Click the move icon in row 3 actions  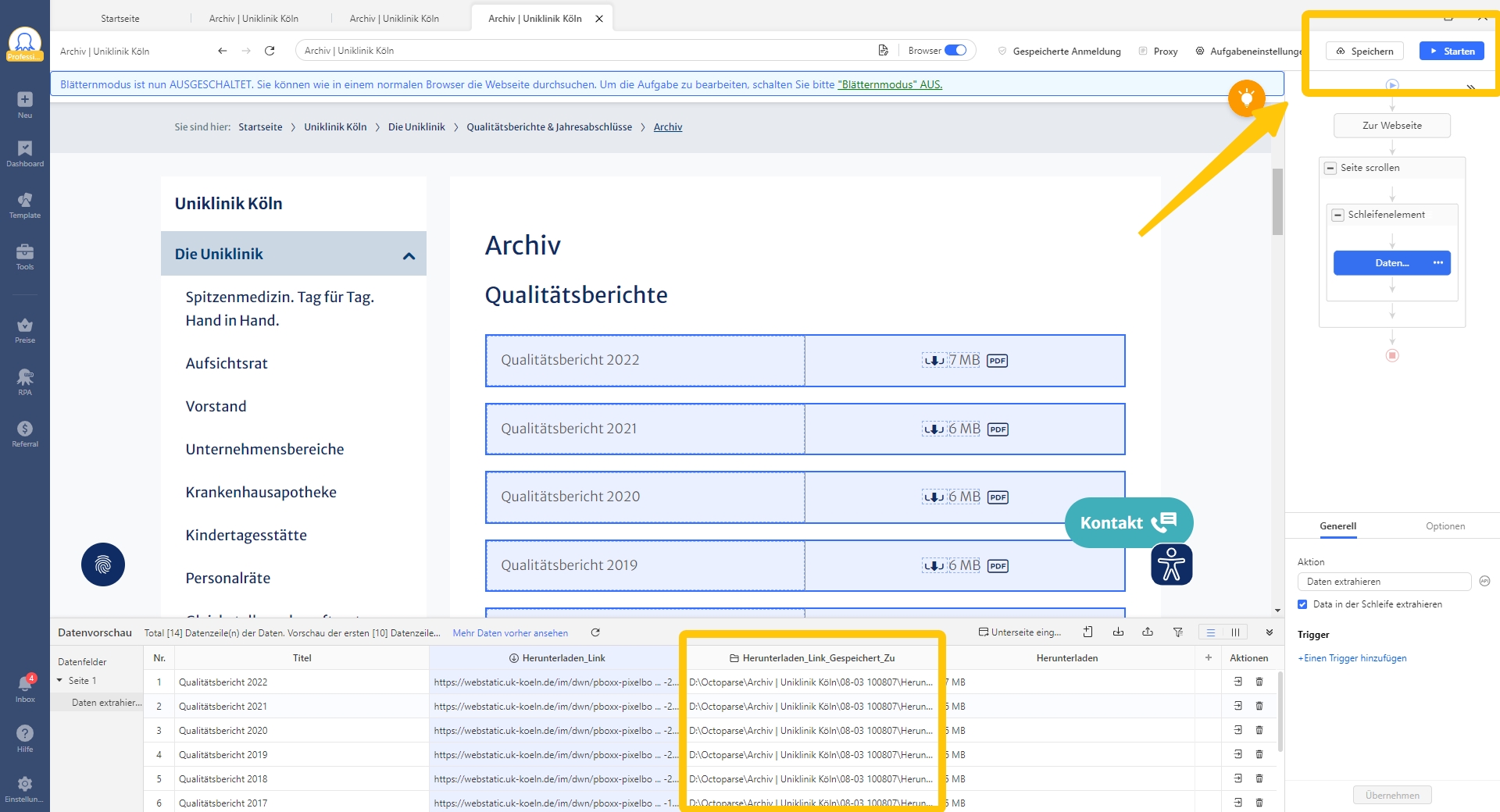tap(1238, 730)
